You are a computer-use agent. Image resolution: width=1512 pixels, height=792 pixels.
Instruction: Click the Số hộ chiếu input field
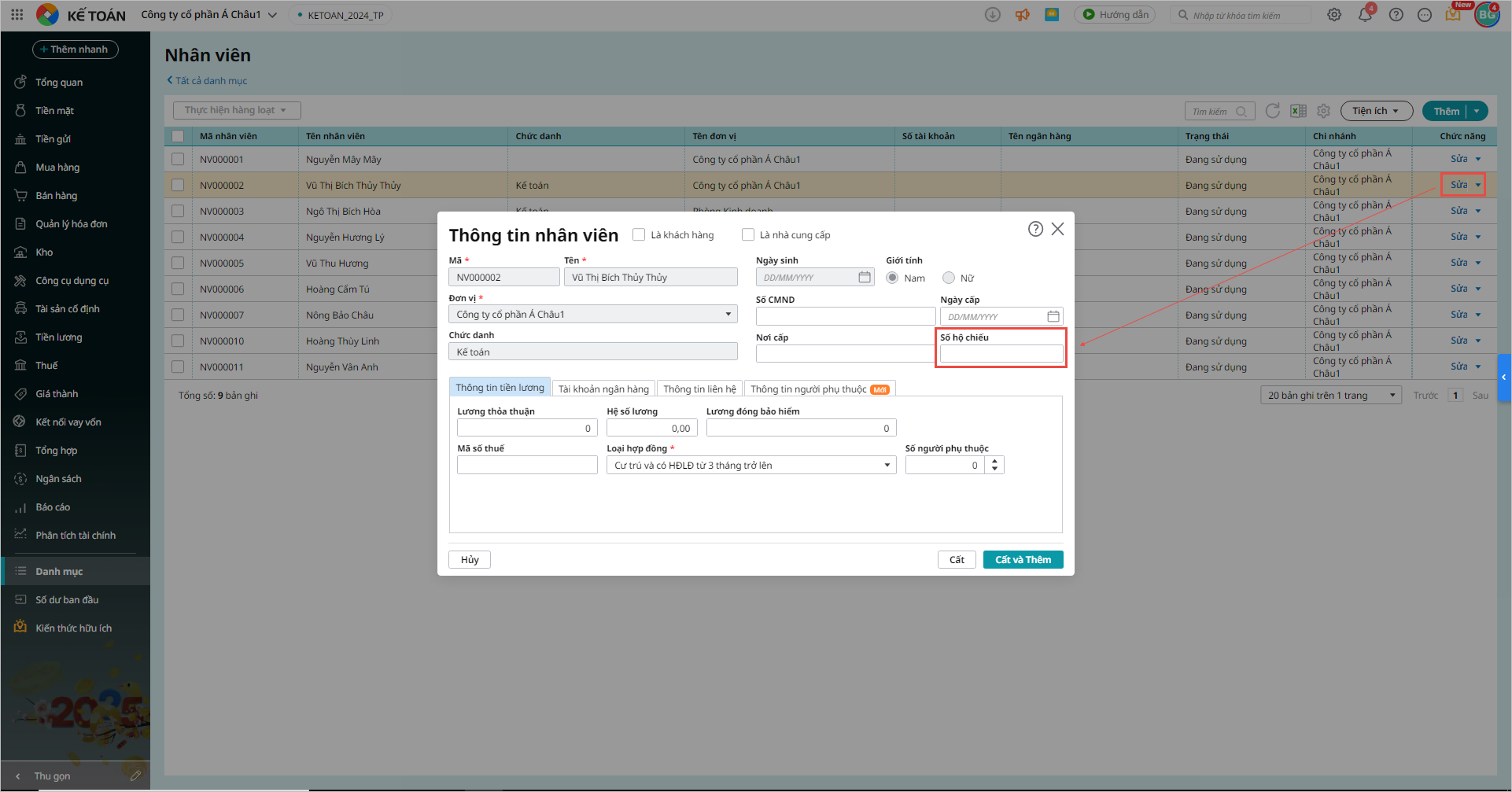pos(1001,354)
